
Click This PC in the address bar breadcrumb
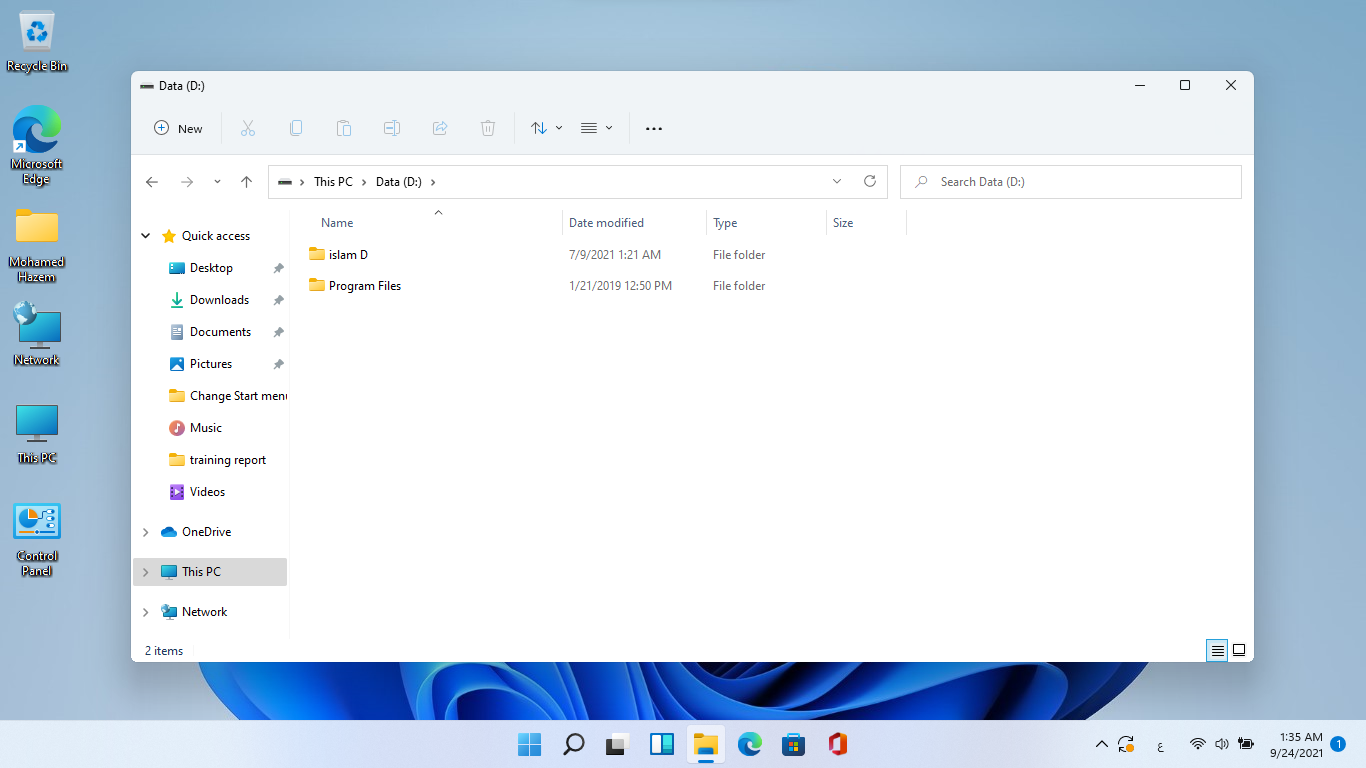pyautogui.click(x=333, y=182)
